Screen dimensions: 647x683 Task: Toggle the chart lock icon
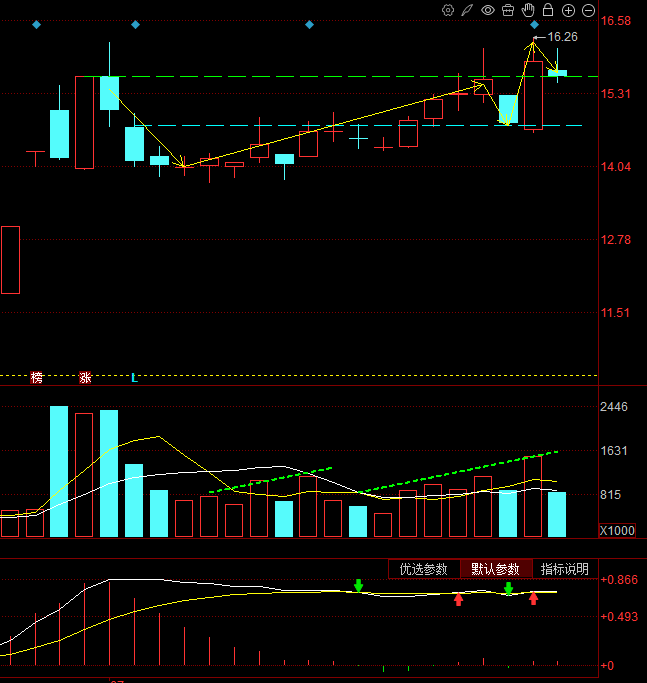click(548, 10)
